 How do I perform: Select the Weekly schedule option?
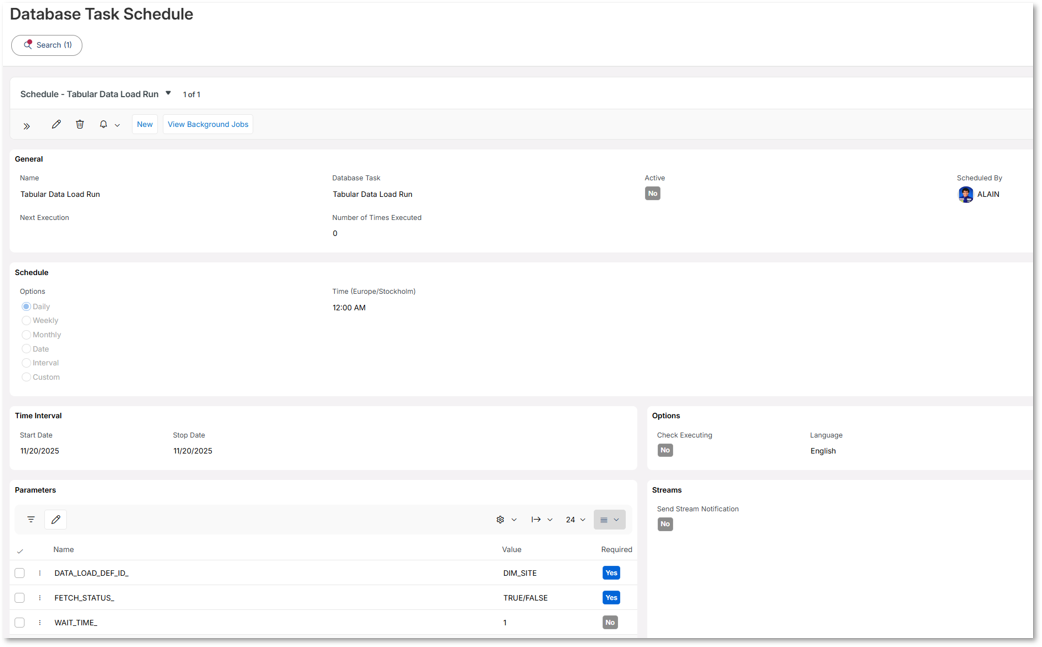[27, 320]
